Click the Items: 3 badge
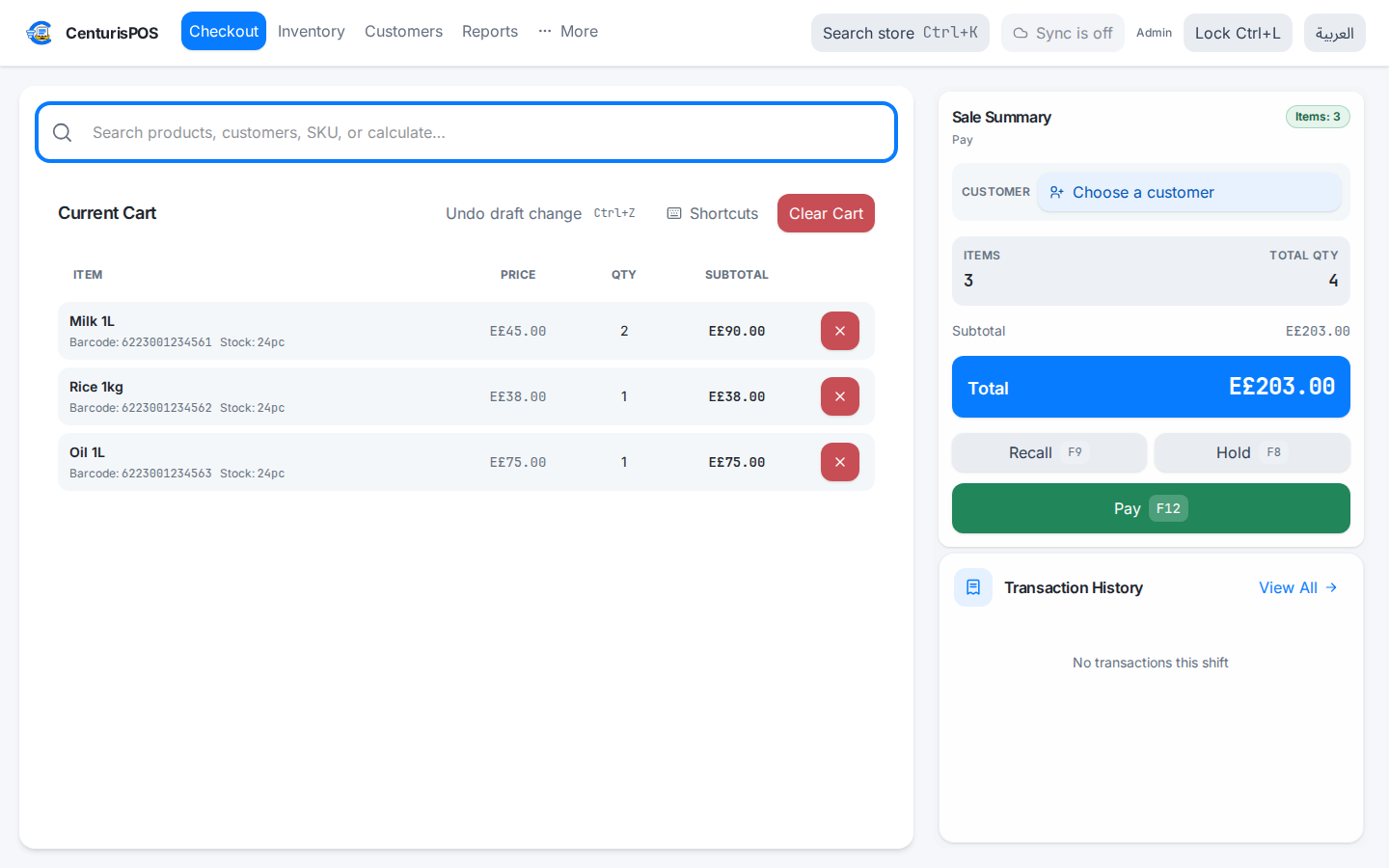This screenshot has height=868, width=1389. tap(1318, 117)
